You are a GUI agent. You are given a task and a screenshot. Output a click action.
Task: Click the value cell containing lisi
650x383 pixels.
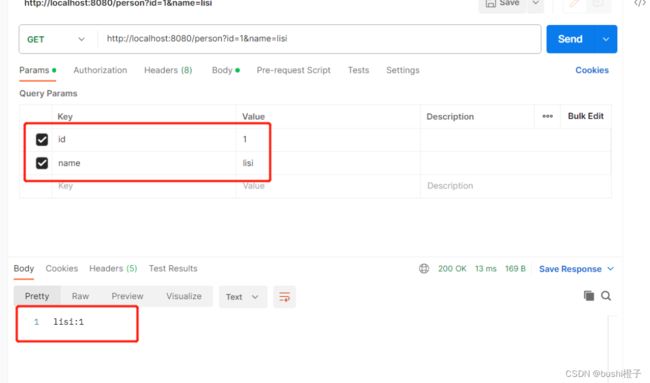[328, 163]
